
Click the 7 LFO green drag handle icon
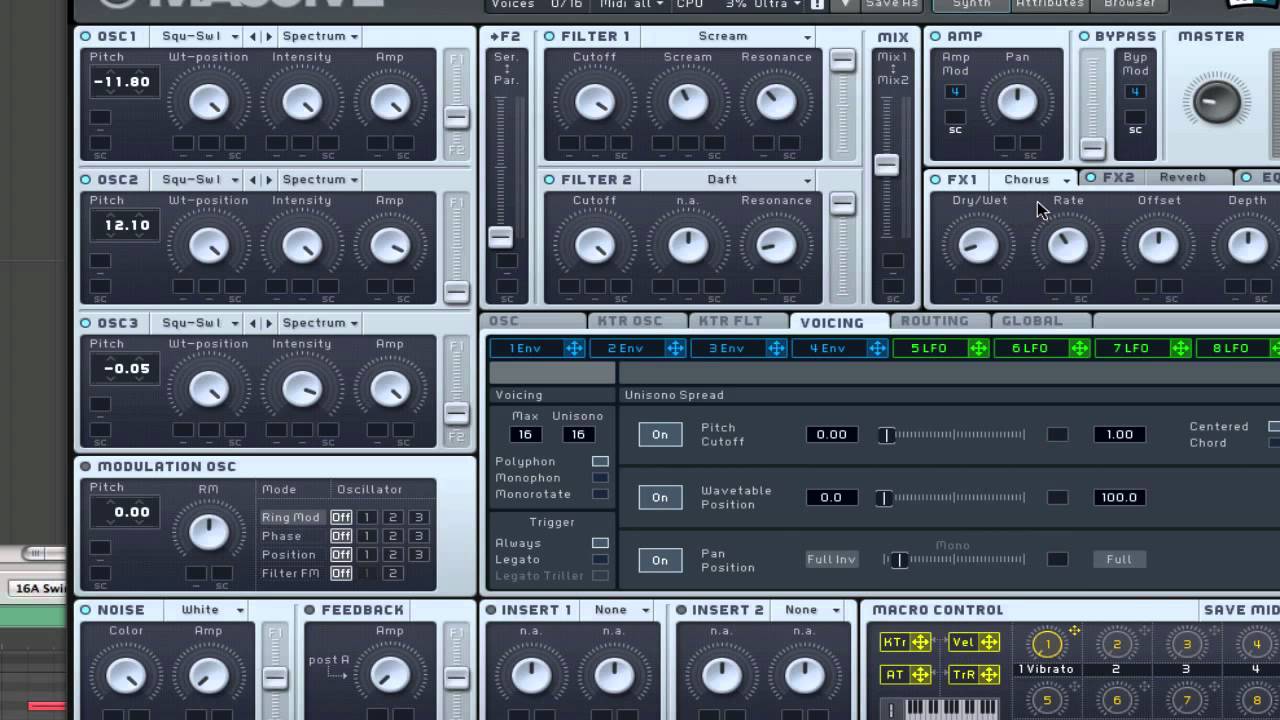point(1180,348)
